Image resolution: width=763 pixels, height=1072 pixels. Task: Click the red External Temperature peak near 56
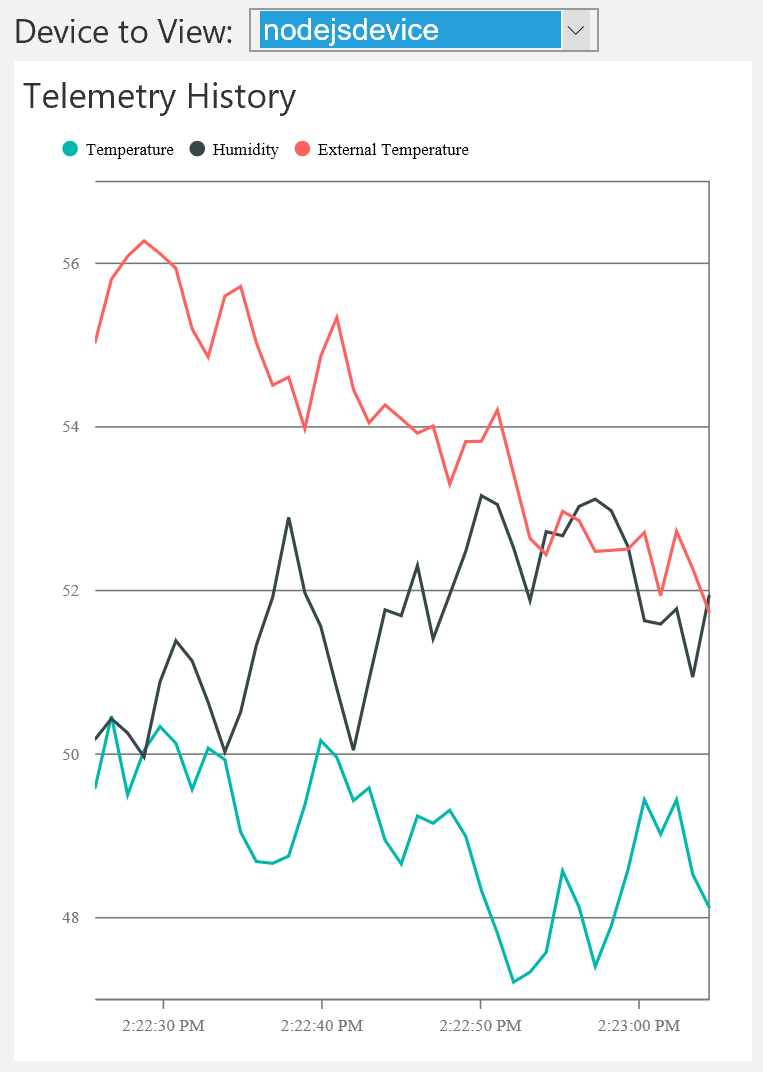click(142, 240)
